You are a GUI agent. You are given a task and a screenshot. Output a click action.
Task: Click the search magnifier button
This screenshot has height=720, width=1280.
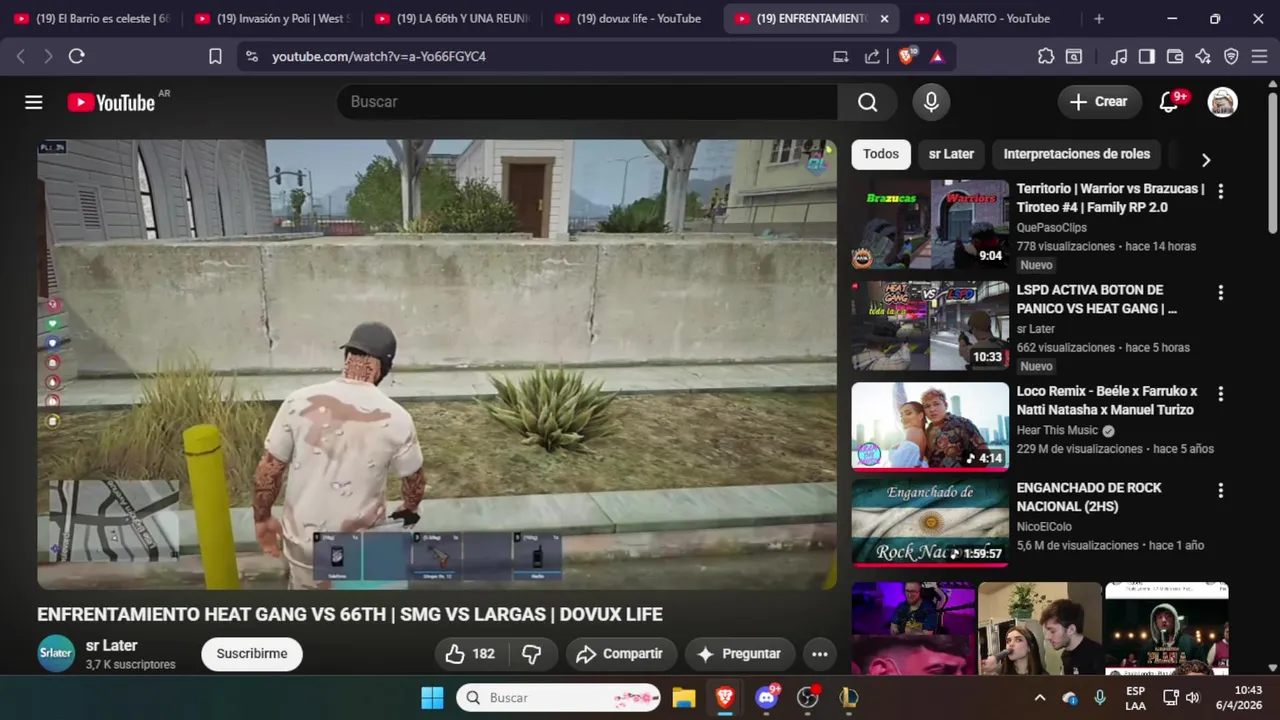click(867, 102)
